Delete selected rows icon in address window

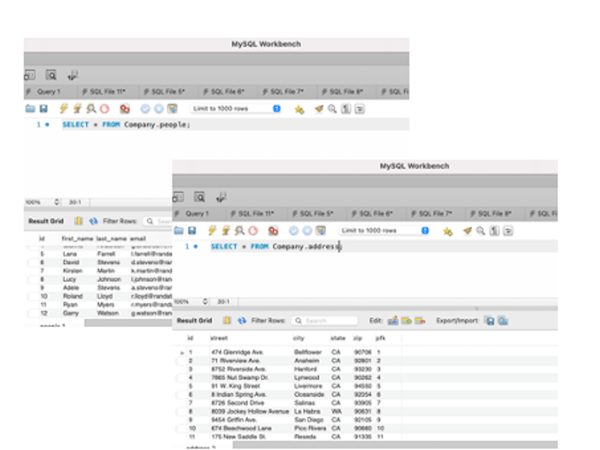(420, 321)
